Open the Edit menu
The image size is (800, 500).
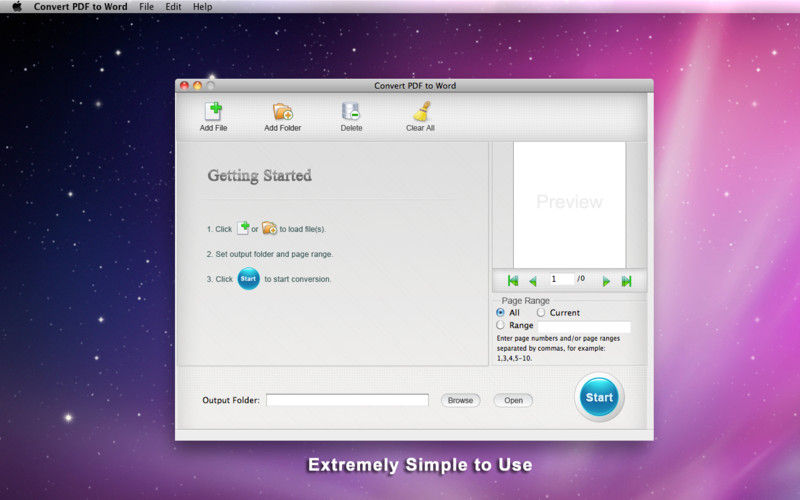click(173, 7)
